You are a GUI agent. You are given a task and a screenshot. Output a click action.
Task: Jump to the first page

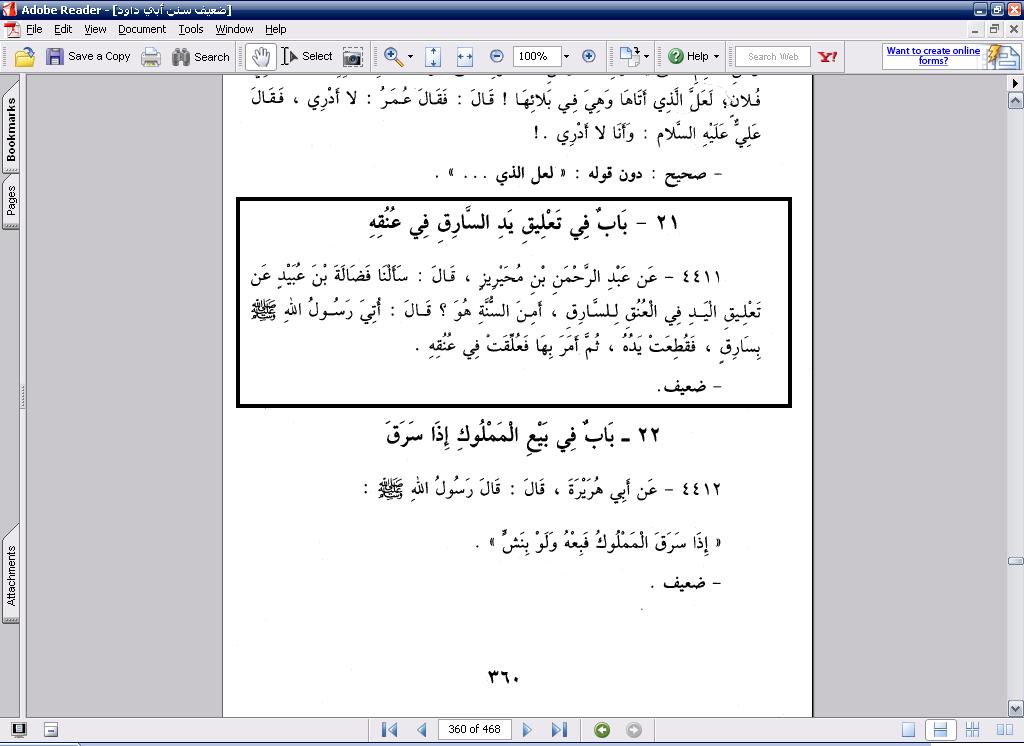[x=390, y=730]
